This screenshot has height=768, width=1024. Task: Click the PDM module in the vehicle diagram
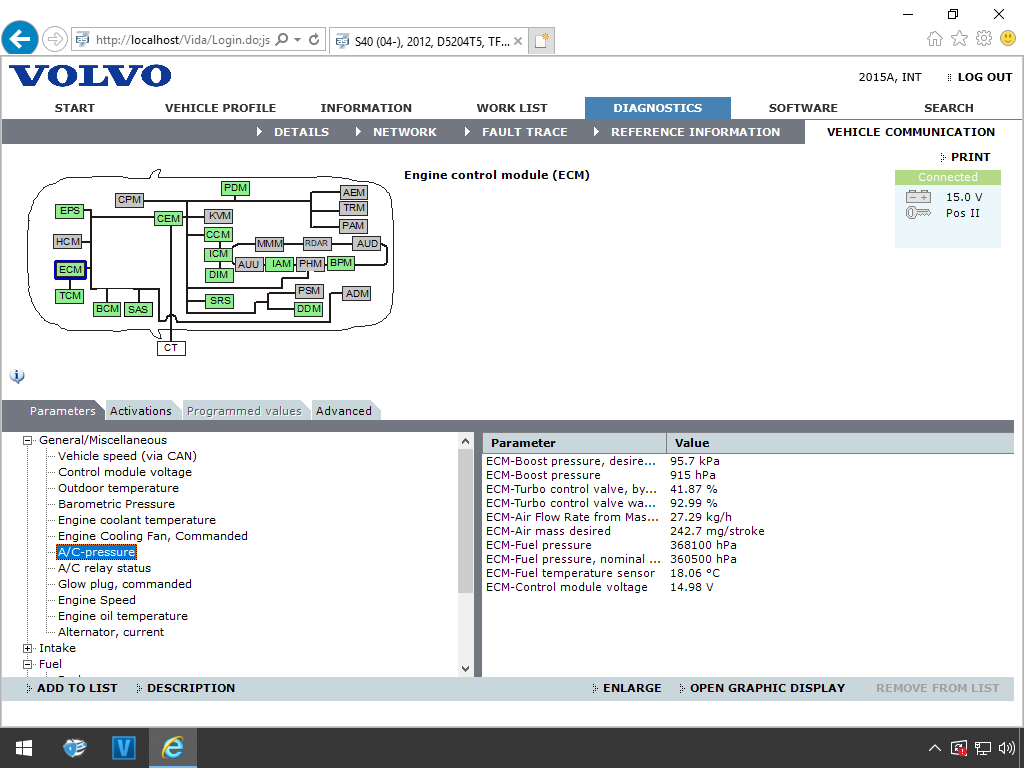[x=235, y=187]
